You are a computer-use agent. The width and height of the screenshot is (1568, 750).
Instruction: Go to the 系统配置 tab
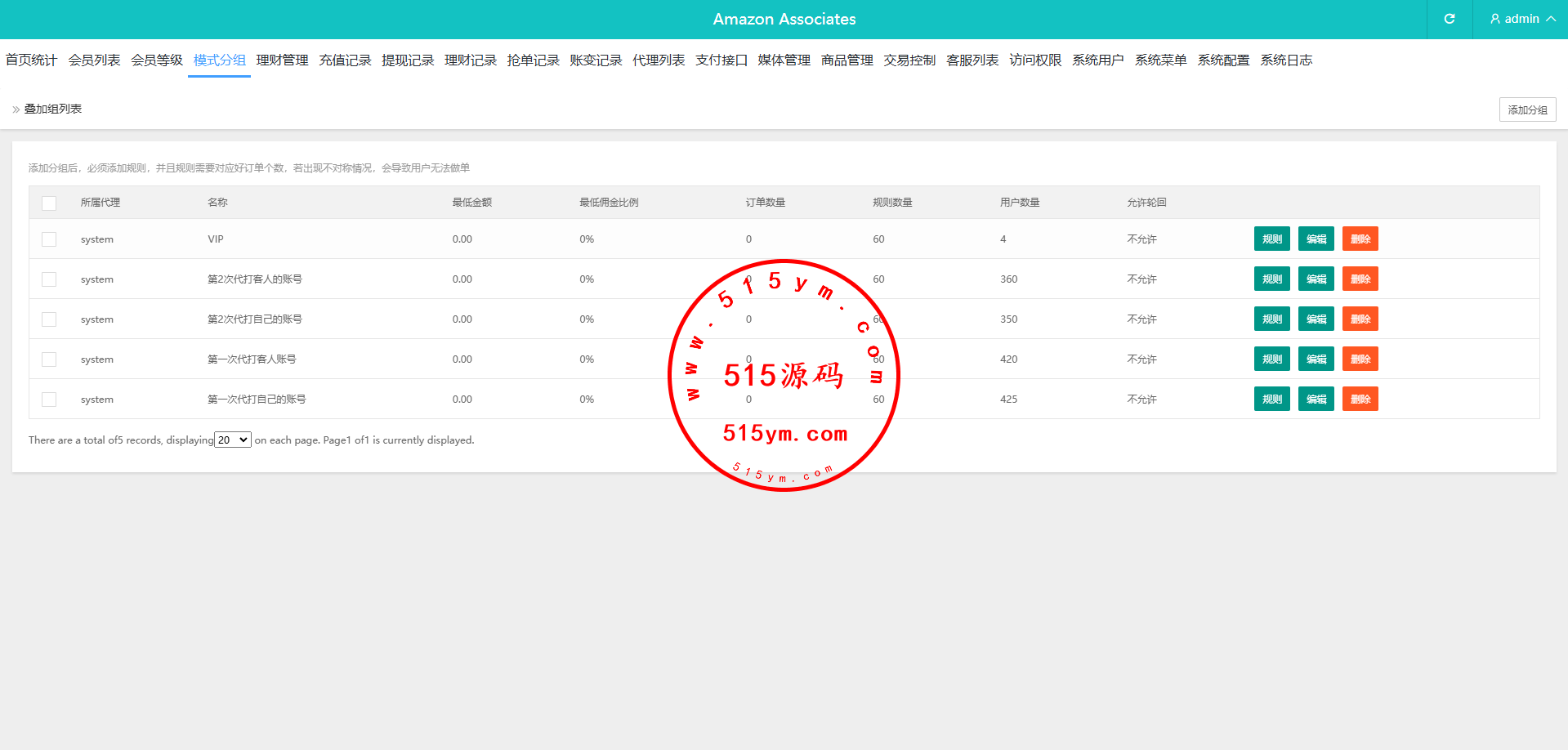click(1223, 60)
